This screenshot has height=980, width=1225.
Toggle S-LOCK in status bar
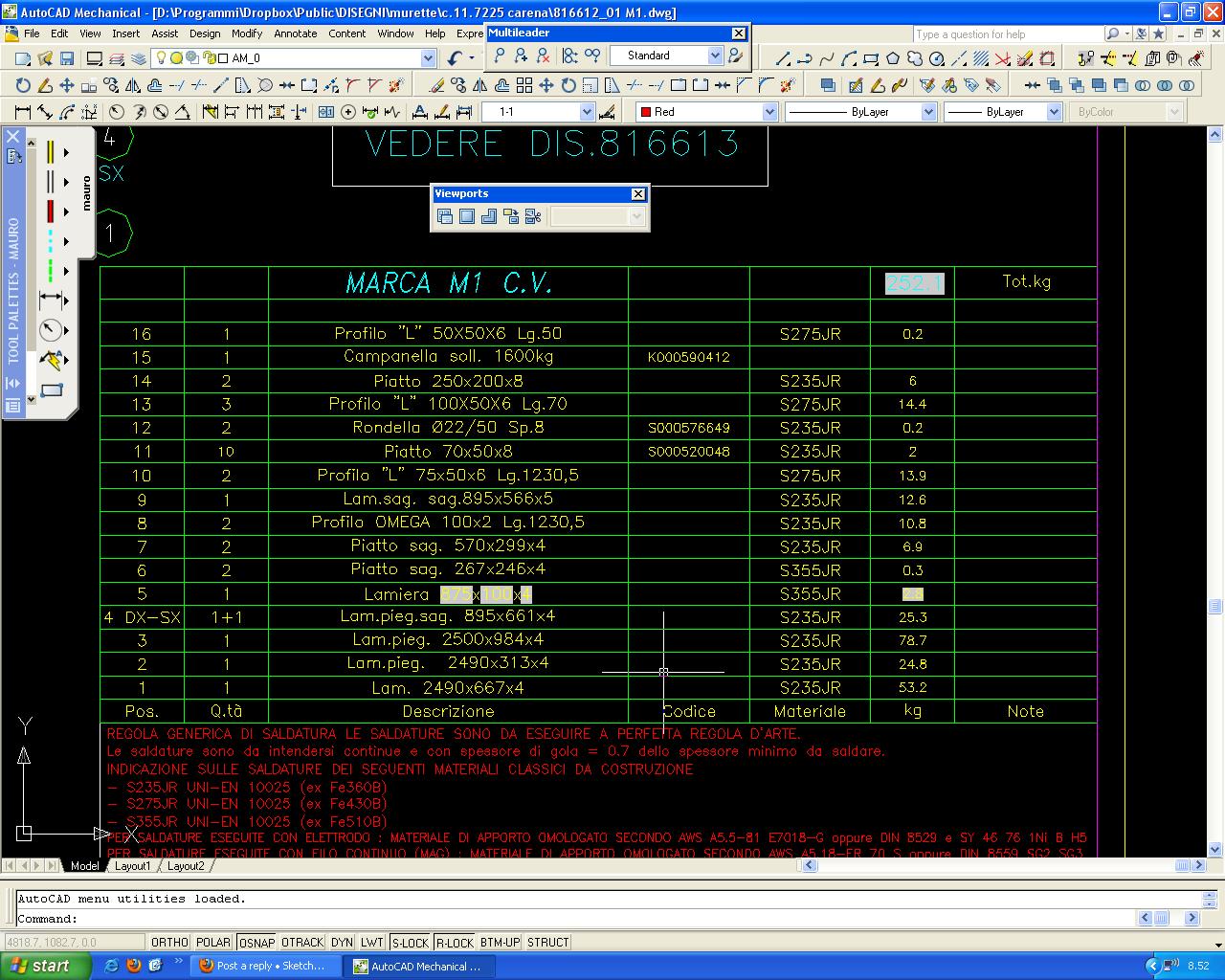[411, 943]
